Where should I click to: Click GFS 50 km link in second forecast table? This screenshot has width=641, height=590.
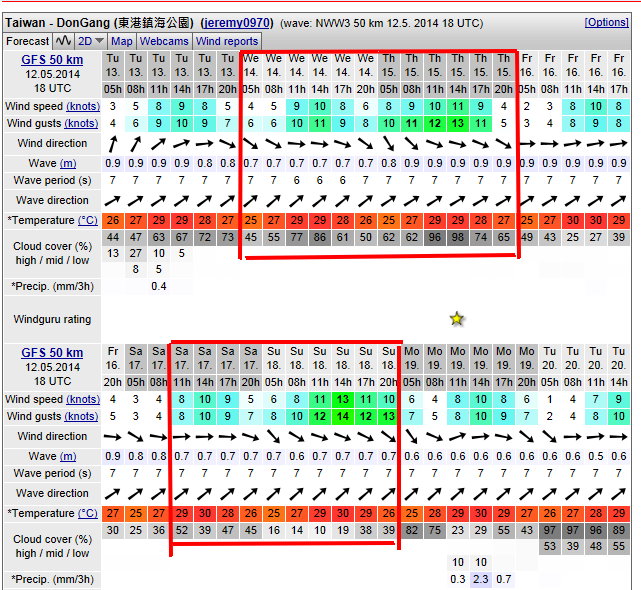click(x=52, y=352)
